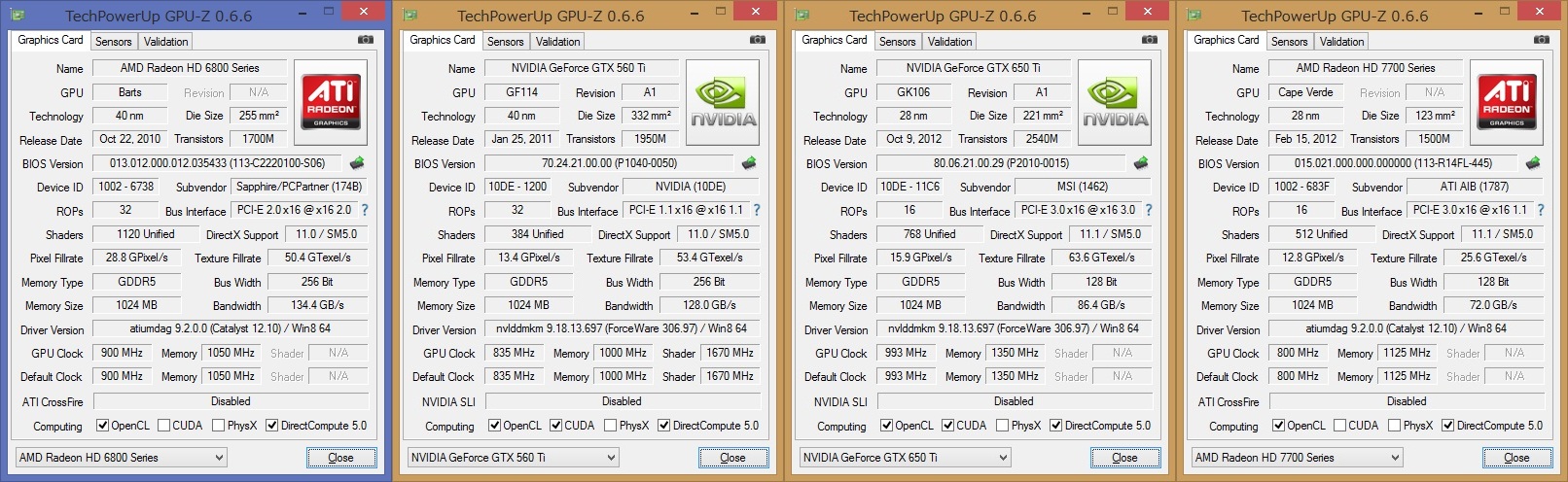
Task: Toggle CUDA checkbox in GTX 560 Ti window
Action: click(x=555, y=426)
